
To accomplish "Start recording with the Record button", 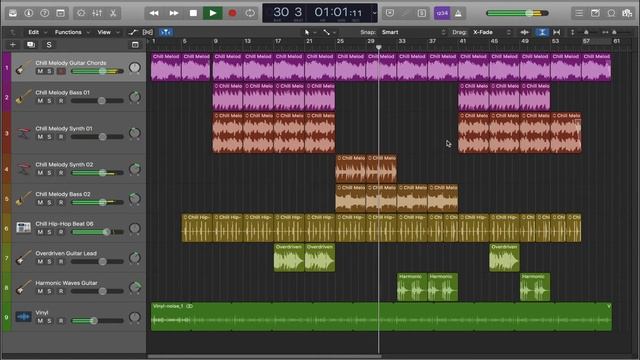I will tap(232, 13).
